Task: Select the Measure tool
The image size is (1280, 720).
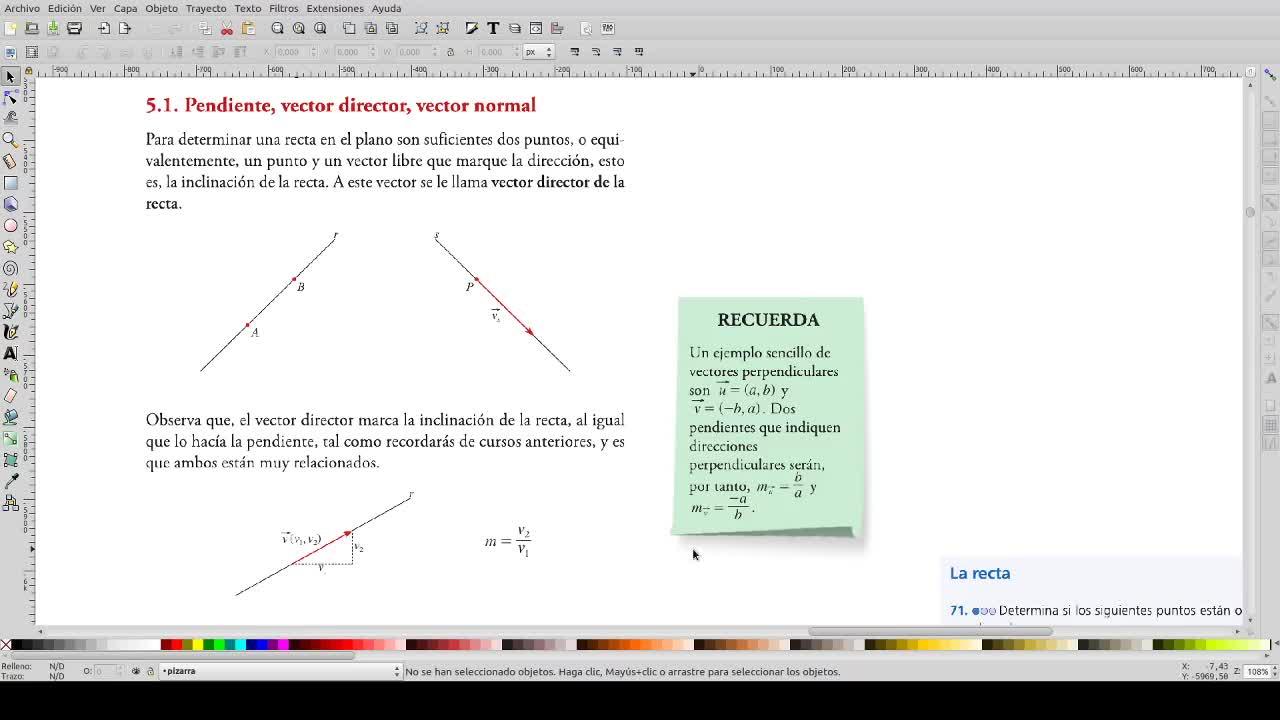Action: 11,161
